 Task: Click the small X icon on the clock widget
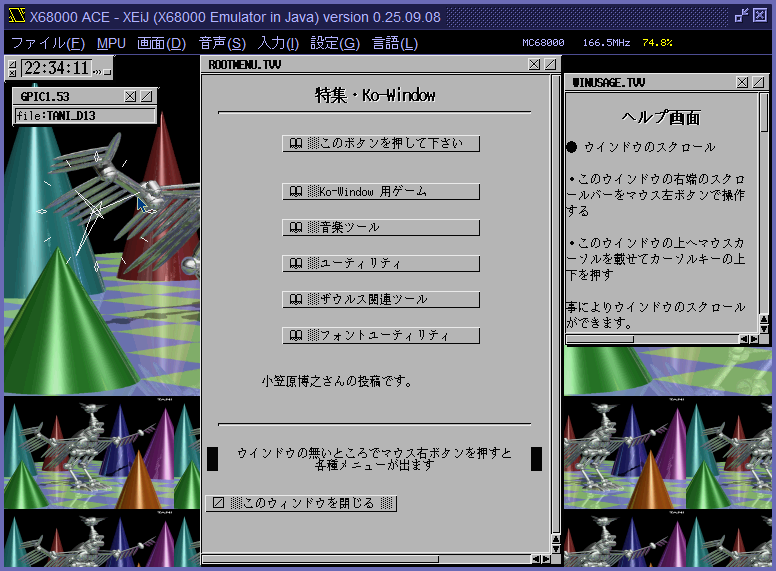click(12, 73)
